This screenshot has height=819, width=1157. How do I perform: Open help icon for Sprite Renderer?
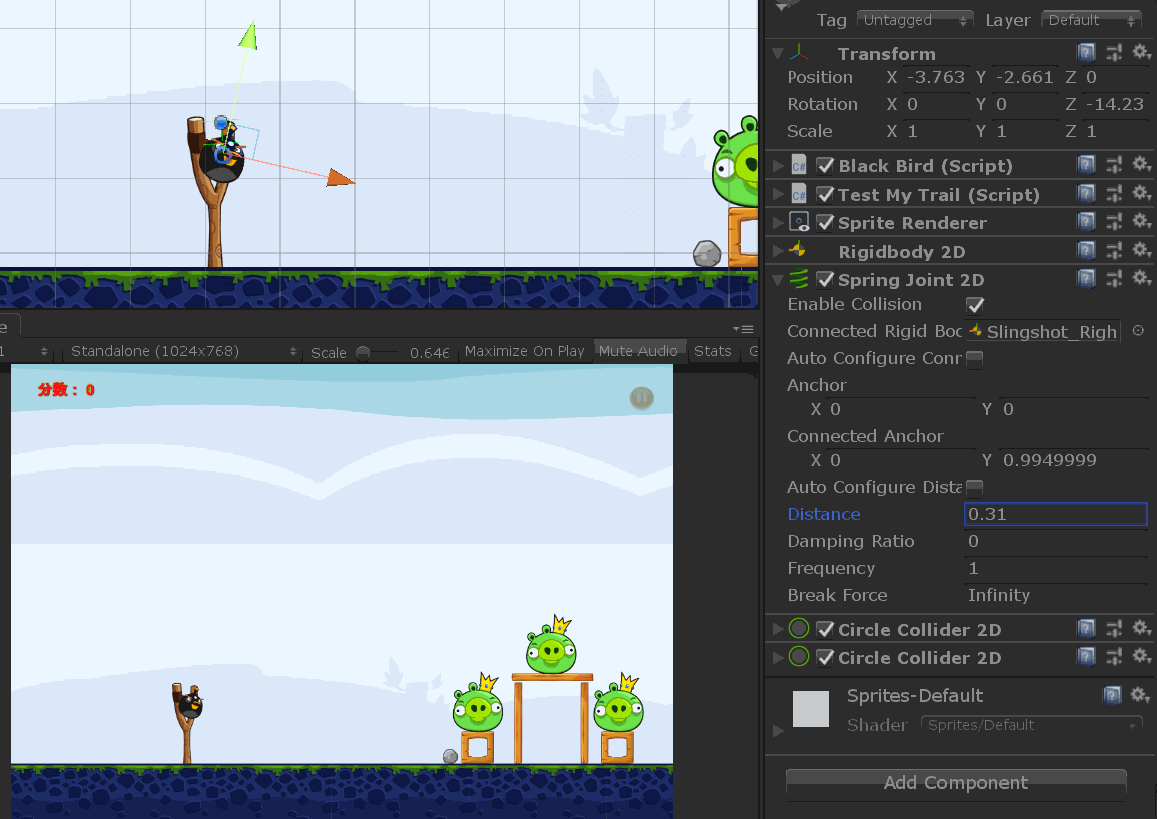point(1085,221)
